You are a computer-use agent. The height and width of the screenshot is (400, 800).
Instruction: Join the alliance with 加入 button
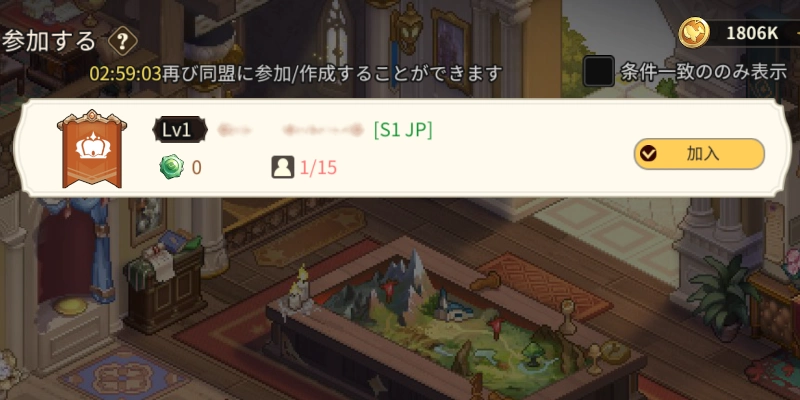click(699, 154)
